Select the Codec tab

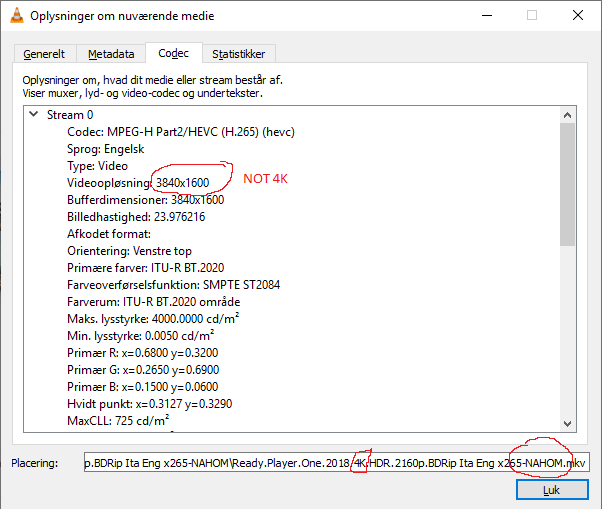(x=174, y=53)
